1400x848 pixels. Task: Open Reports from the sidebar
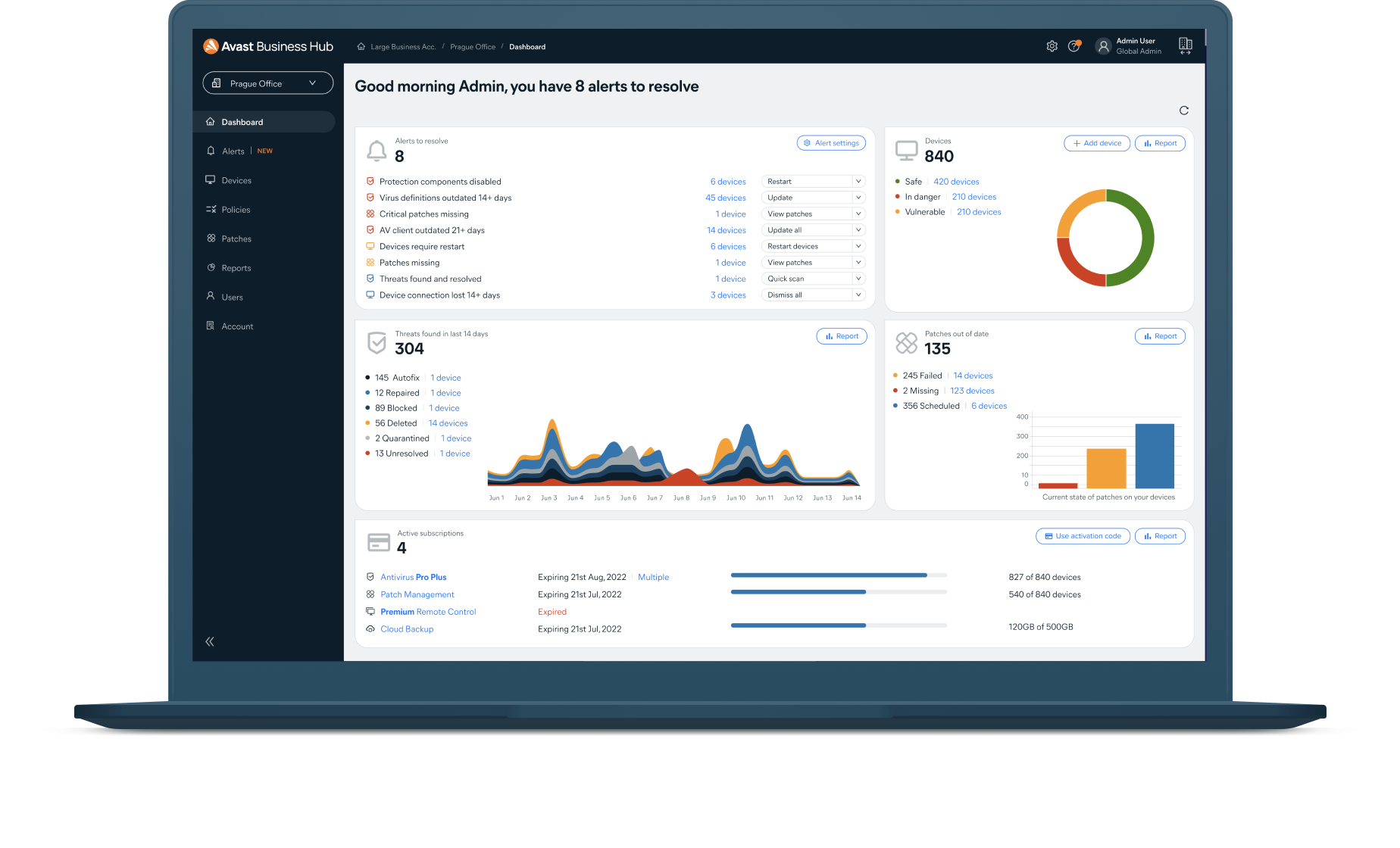236,267
